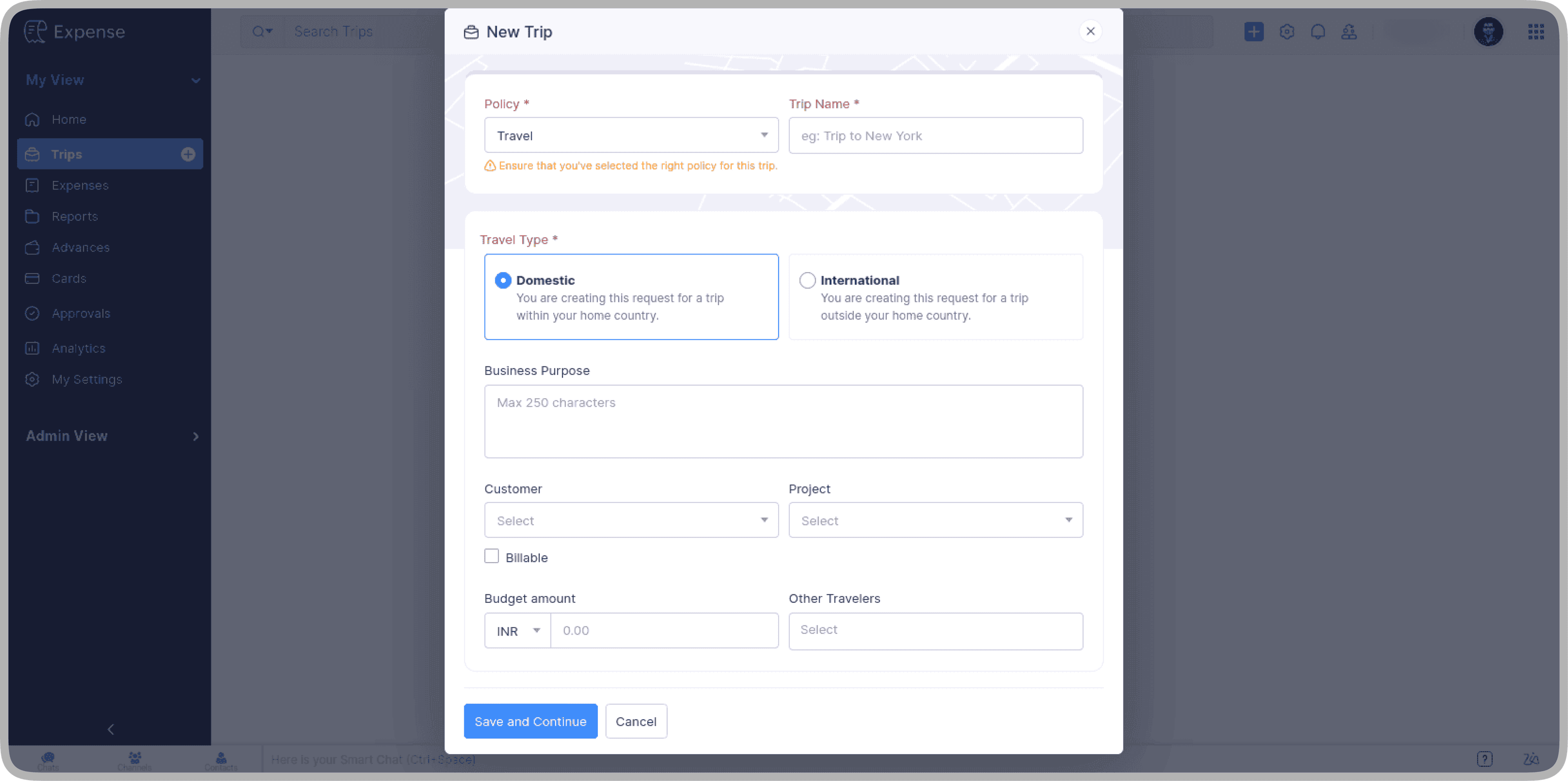Open the Project select dropdown
Screen dimensions: 1568x781
(x=935, y=520)
